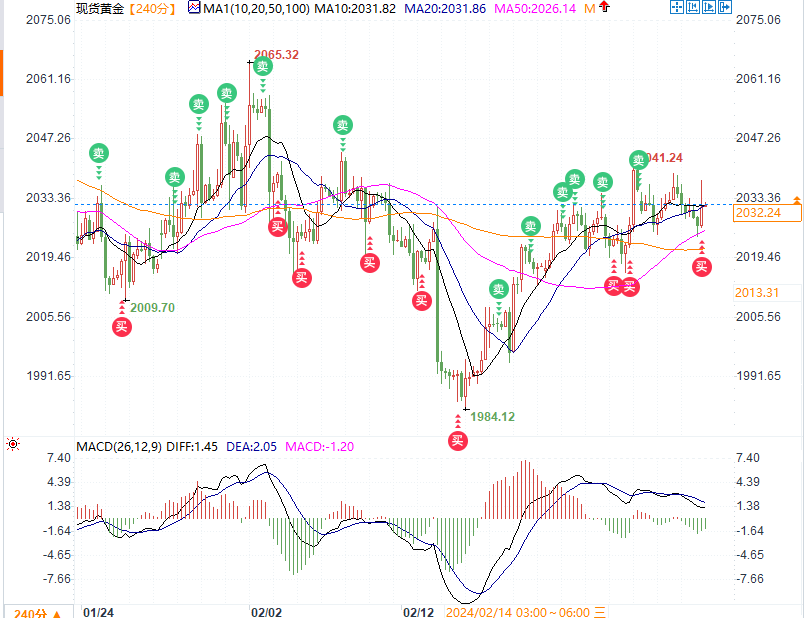Click the 2065.32 high price label
Screen dimensions: 804x618
(276, 55)
